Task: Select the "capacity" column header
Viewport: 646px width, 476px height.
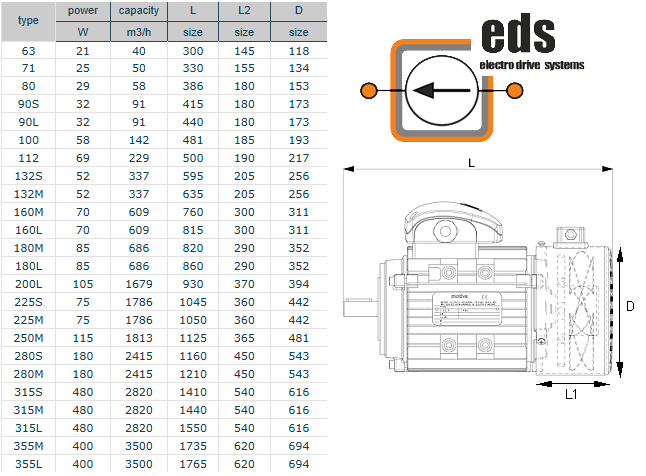Action: [137, 10]
